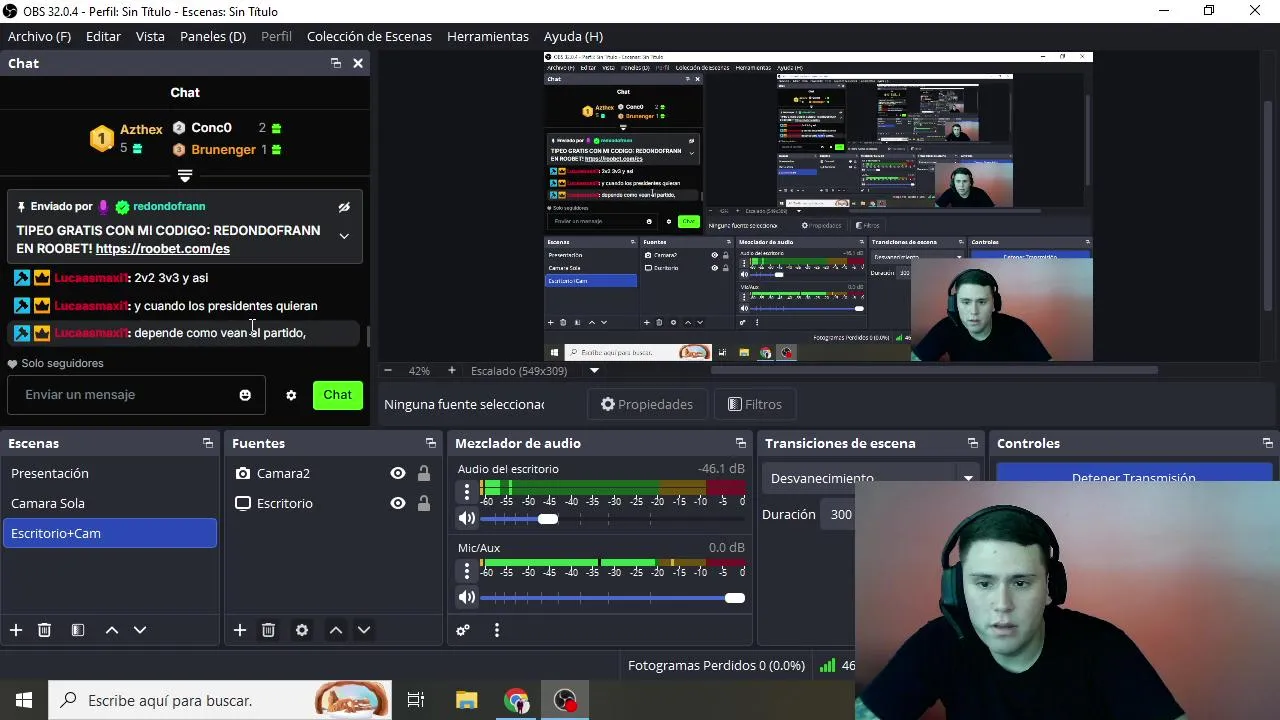This screenshot has height=720, width=1280.
Task: Open the roobet.com/es link
Action: click(x=163, y=249)
